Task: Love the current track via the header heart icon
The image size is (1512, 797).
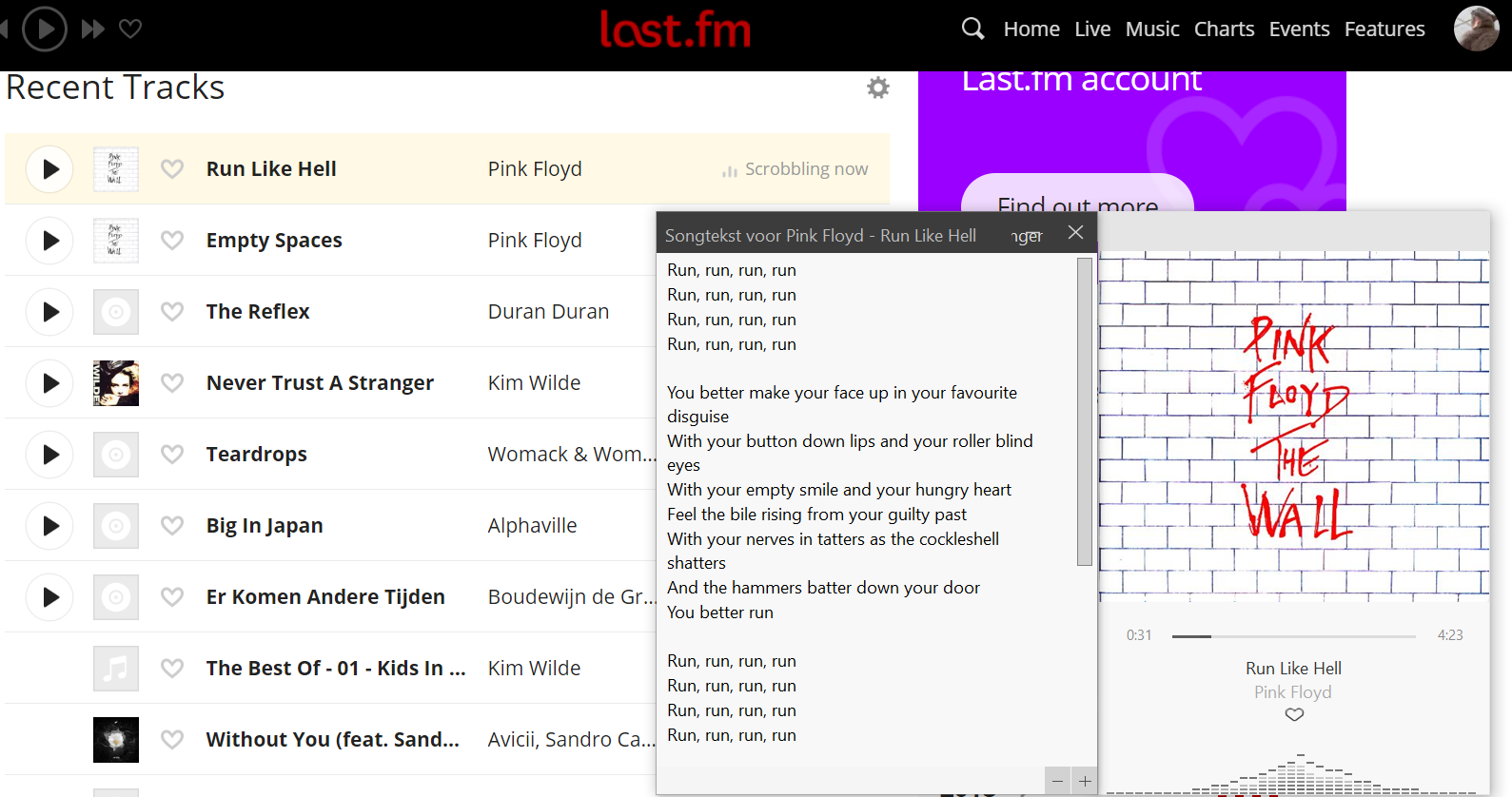Action: pos(130,29)
